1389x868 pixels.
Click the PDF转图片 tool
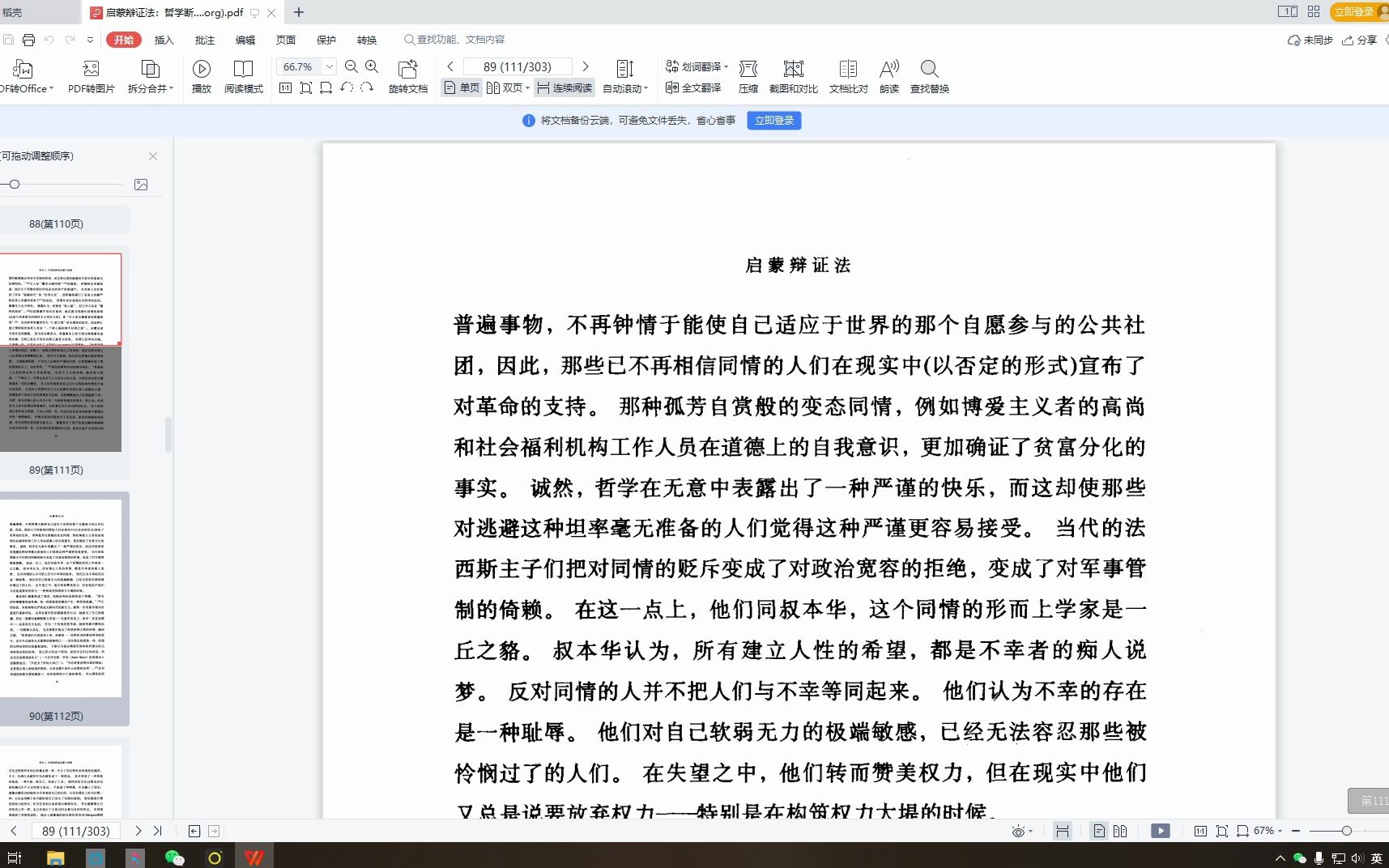[91, 77]
